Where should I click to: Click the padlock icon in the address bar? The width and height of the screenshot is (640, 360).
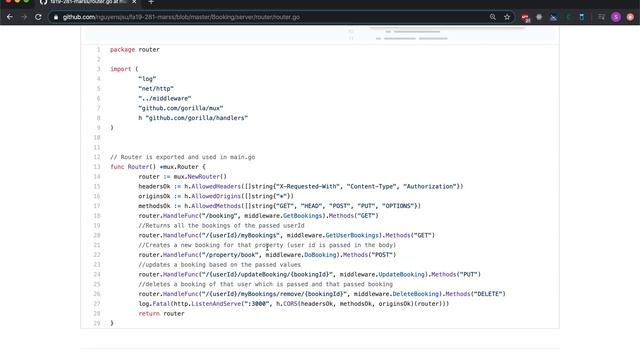[x=56, y=17]
